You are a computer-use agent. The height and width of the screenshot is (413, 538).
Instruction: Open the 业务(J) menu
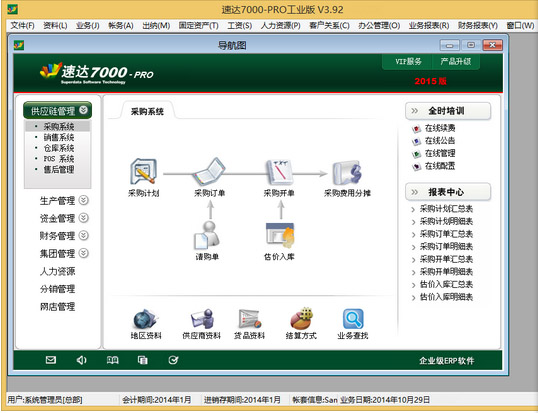pos(87,25)
